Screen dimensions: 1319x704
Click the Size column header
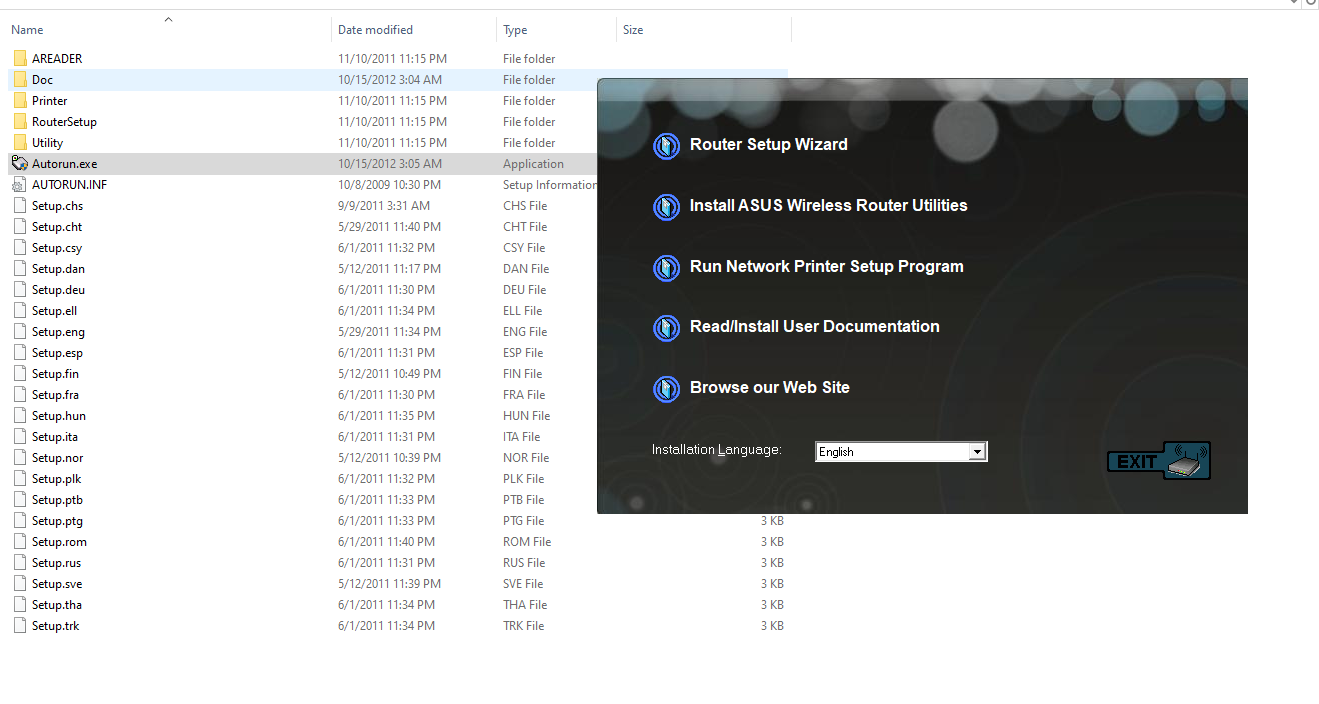tap(633, 30)
